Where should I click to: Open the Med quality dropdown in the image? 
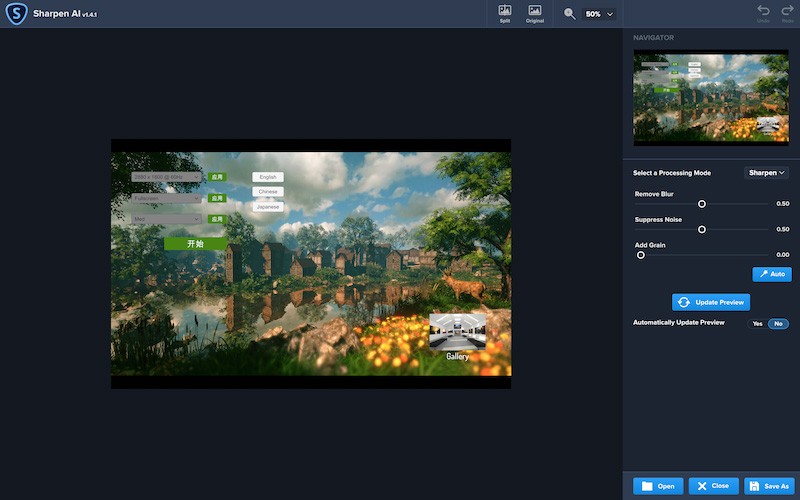coord(166,219)
